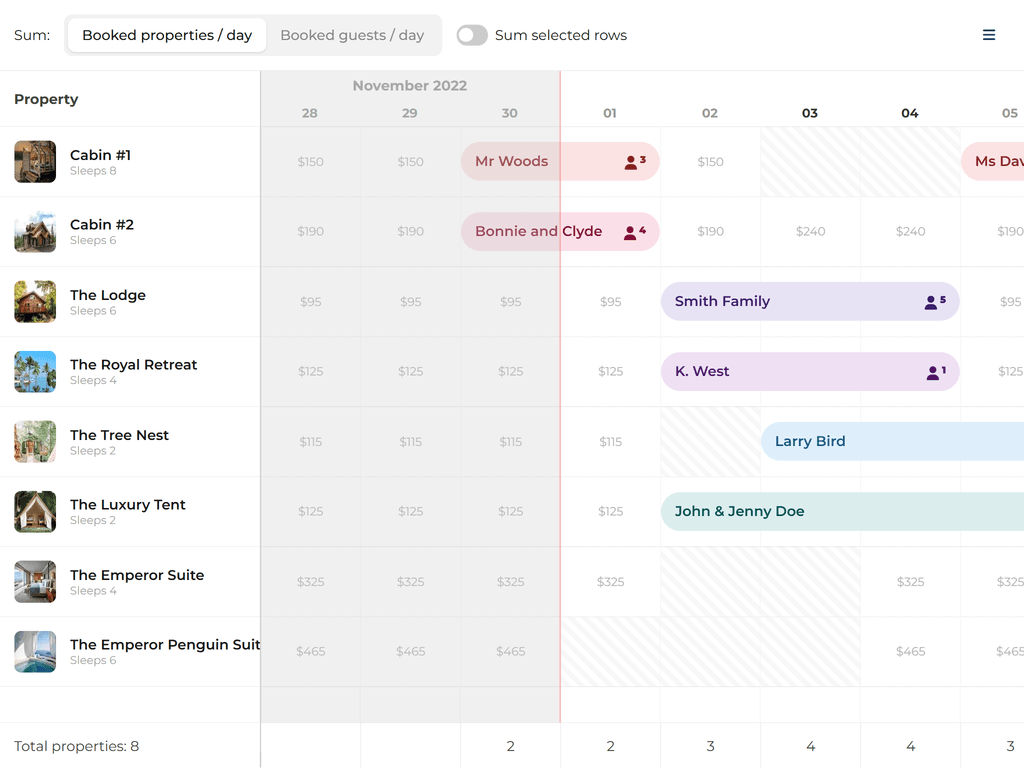Select date column 04 header
1024x768 pixels.
(x=910, y=113)
